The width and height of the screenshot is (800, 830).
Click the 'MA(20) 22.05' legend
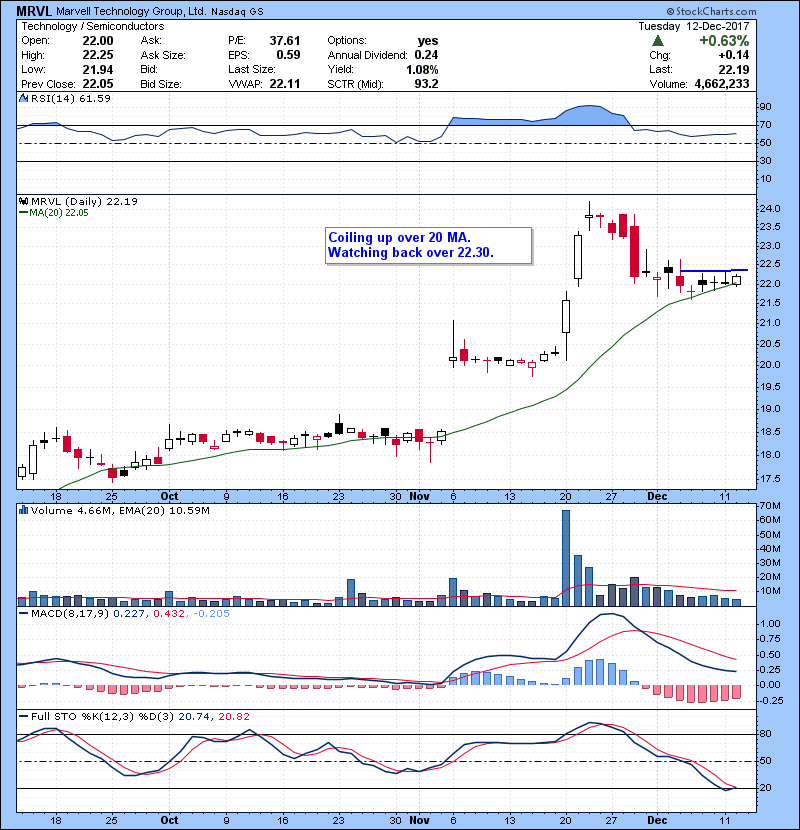(x=59, y=213)
